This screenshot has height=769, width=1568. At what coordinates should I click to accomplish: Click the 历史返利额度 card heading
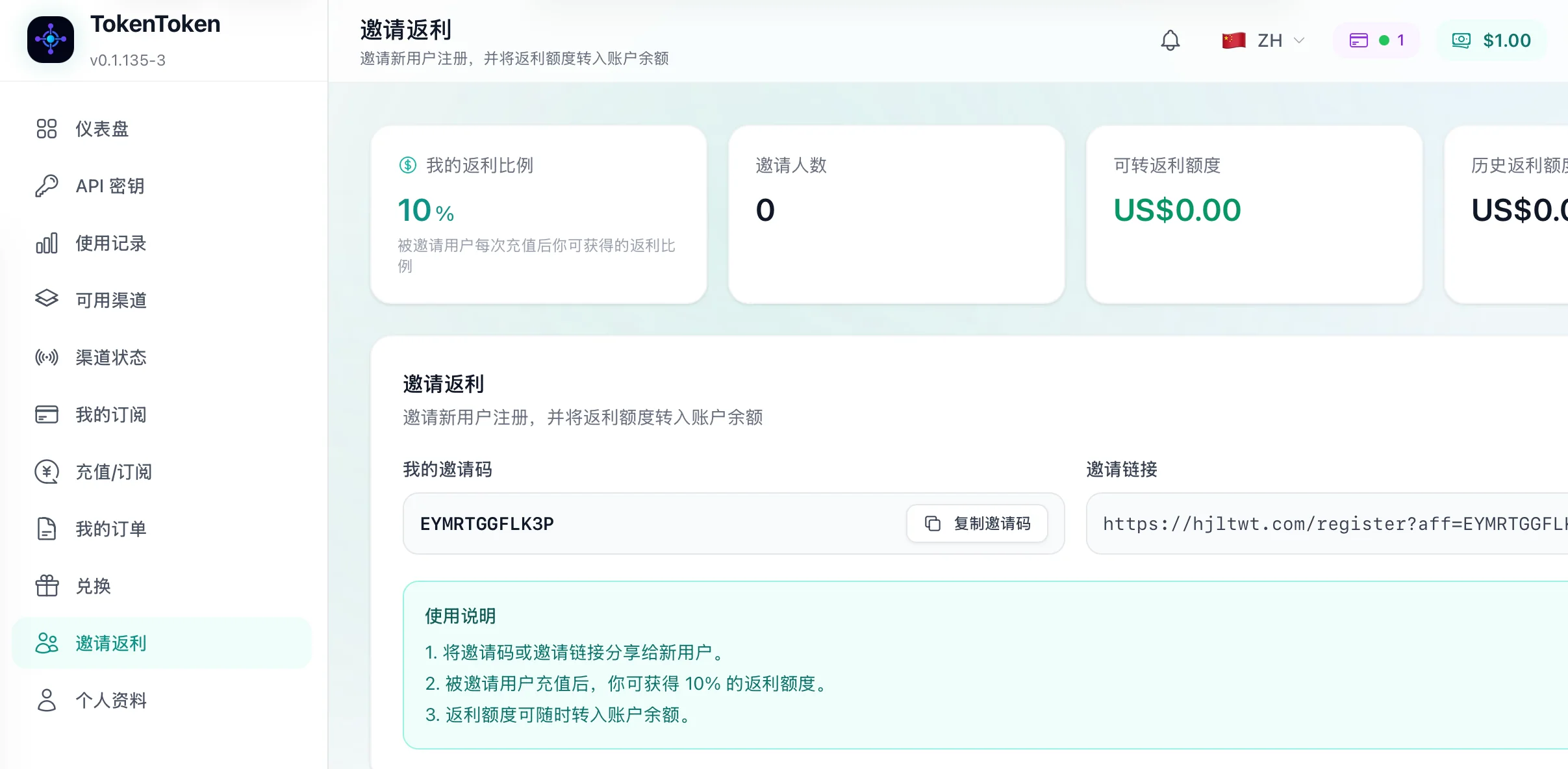coord(1519,165)
